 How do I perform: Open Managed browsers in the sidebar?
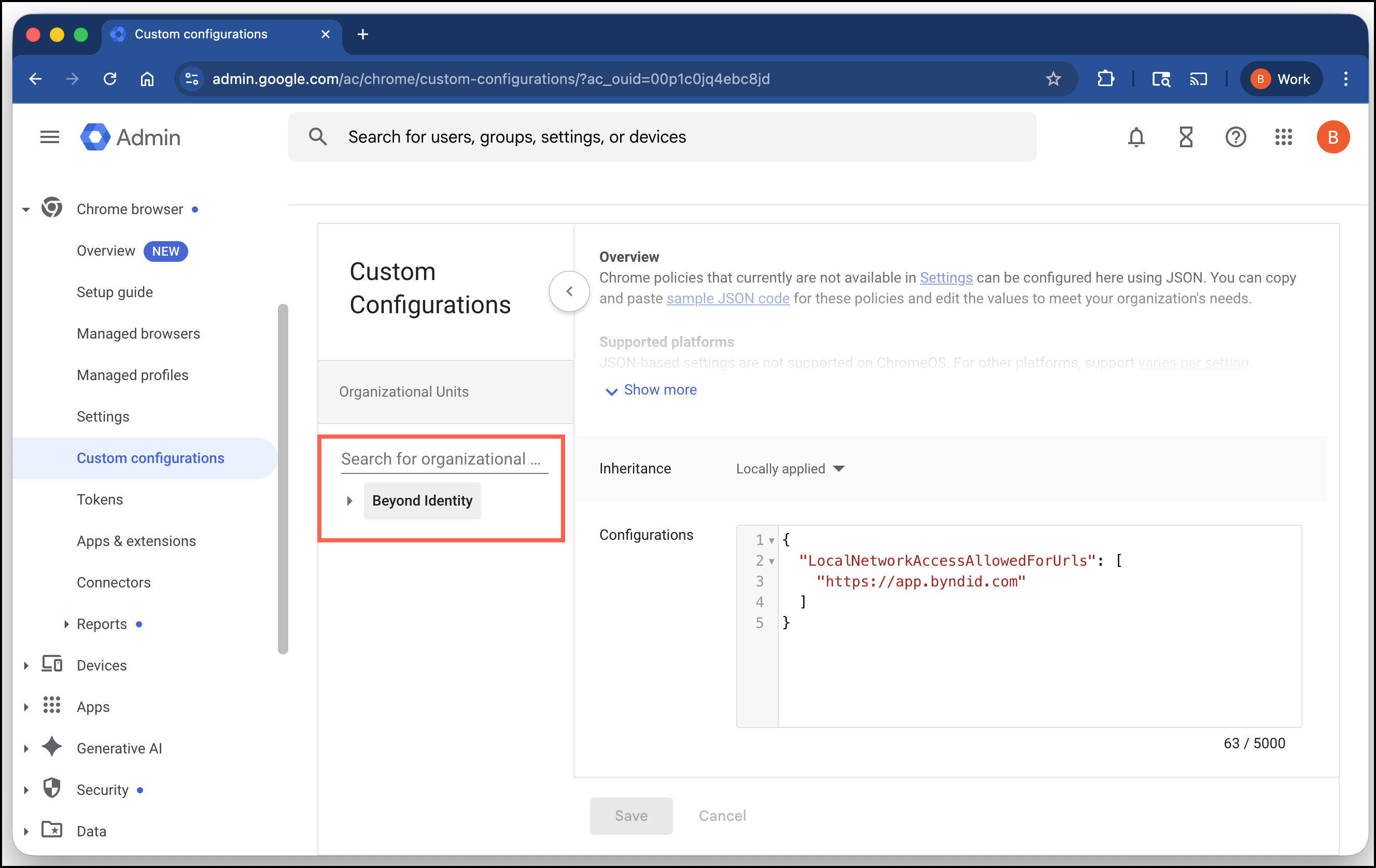coord(138,334)
